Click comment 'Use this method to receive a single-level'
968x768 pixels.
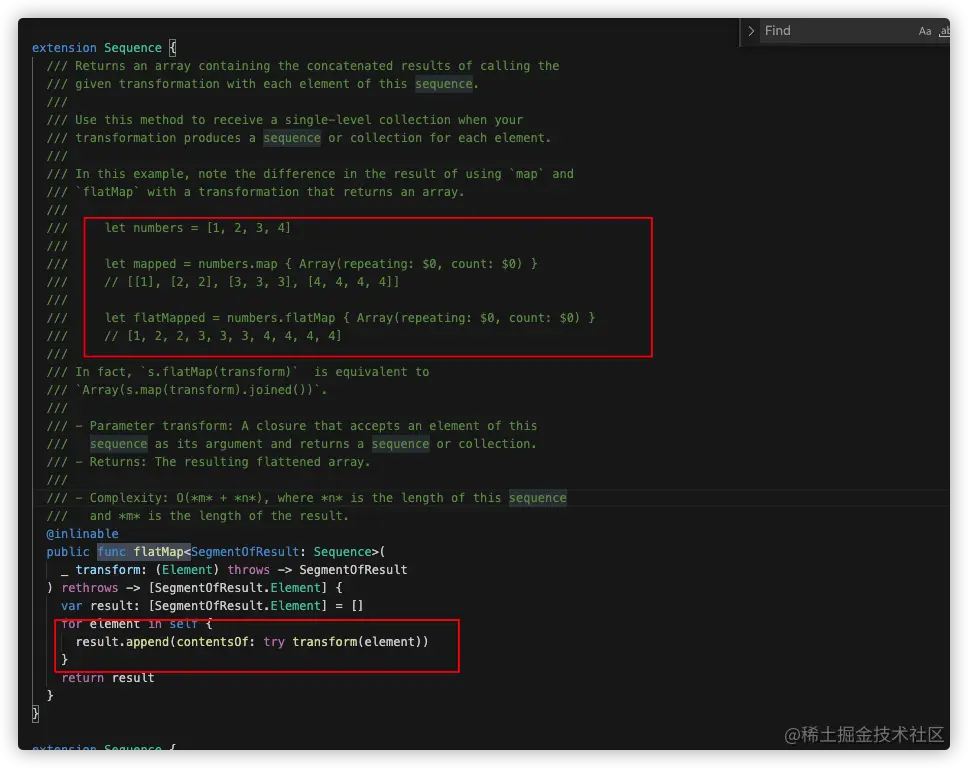pyautogui.click(x=285, y=120)
